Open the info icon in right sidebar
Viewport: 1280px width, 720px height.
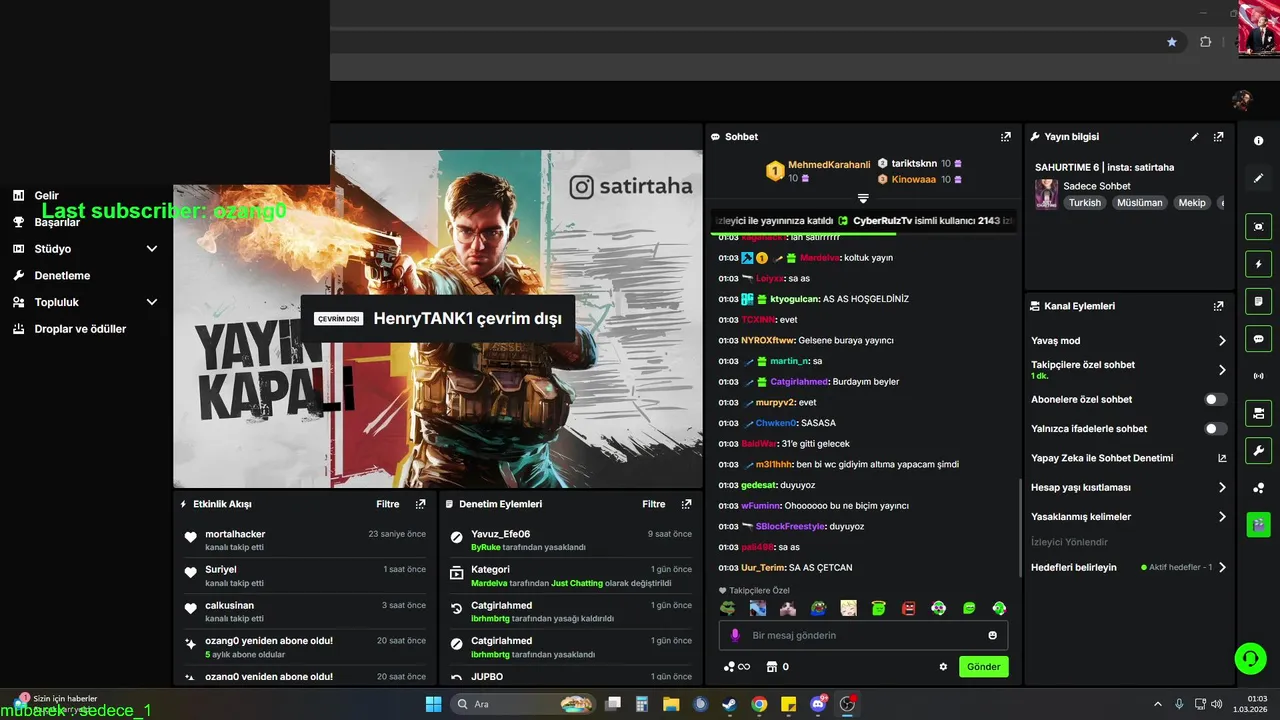[1258, 141]
